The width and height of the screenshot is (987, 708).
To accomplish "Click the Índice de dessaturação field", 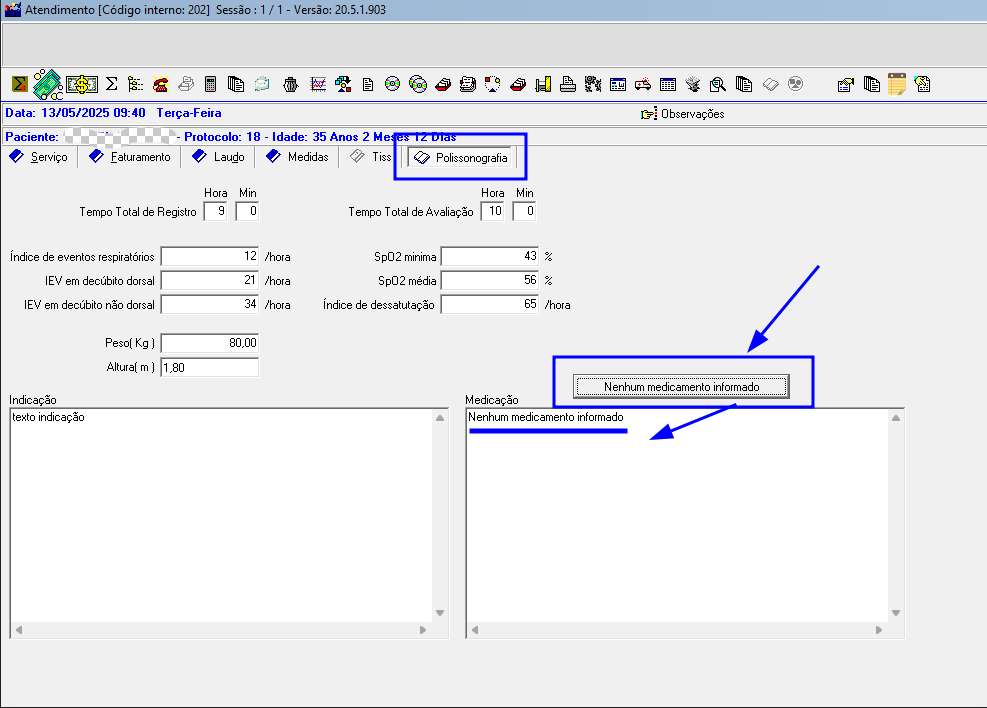I will 490,305.
